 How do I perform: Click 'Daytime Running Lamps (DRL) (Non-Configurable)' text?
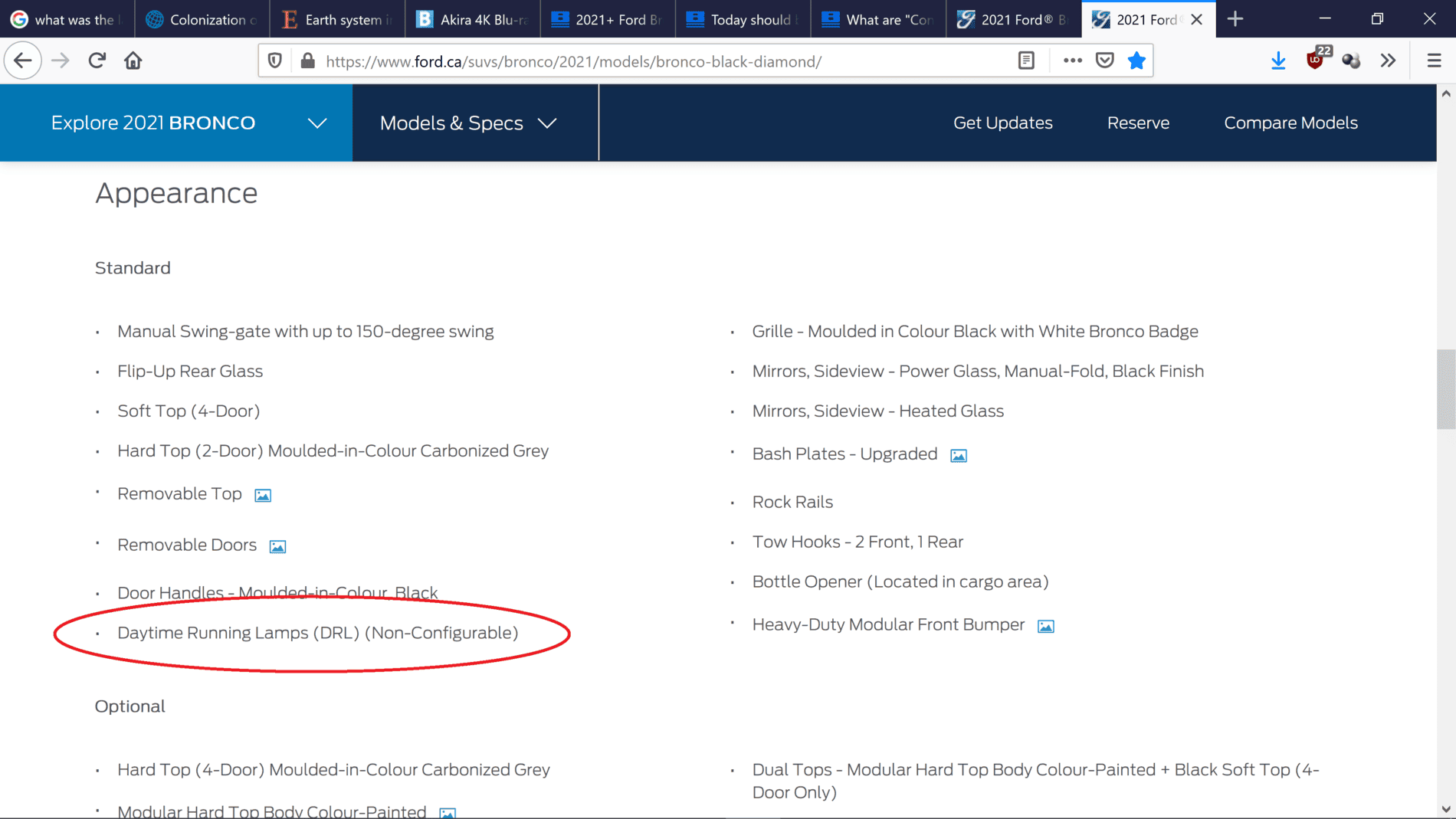[x=318, y=633]
